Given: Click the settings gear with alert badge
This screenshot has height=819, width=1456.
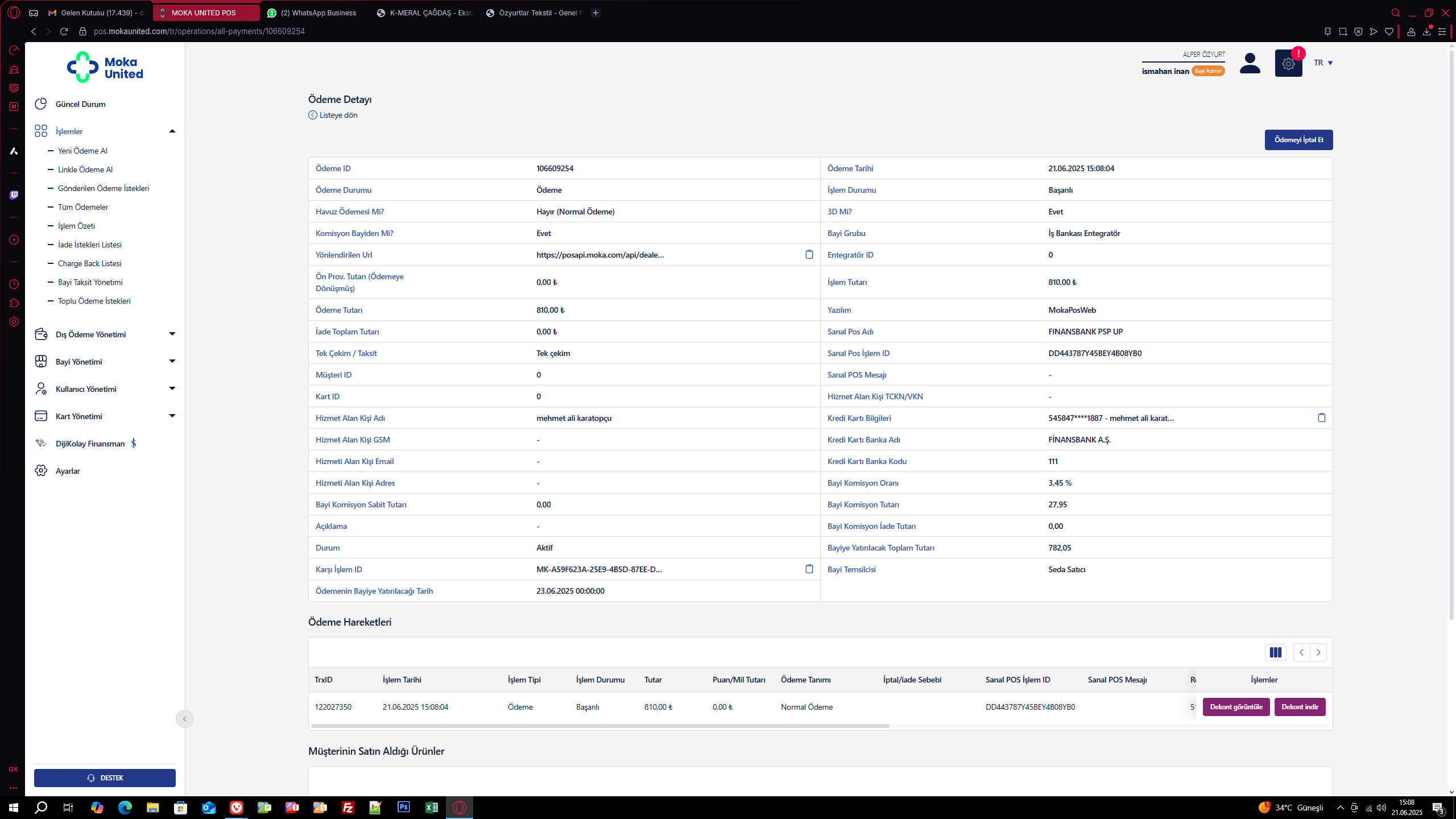Looking at the screenshot, I should (1288, 63).
